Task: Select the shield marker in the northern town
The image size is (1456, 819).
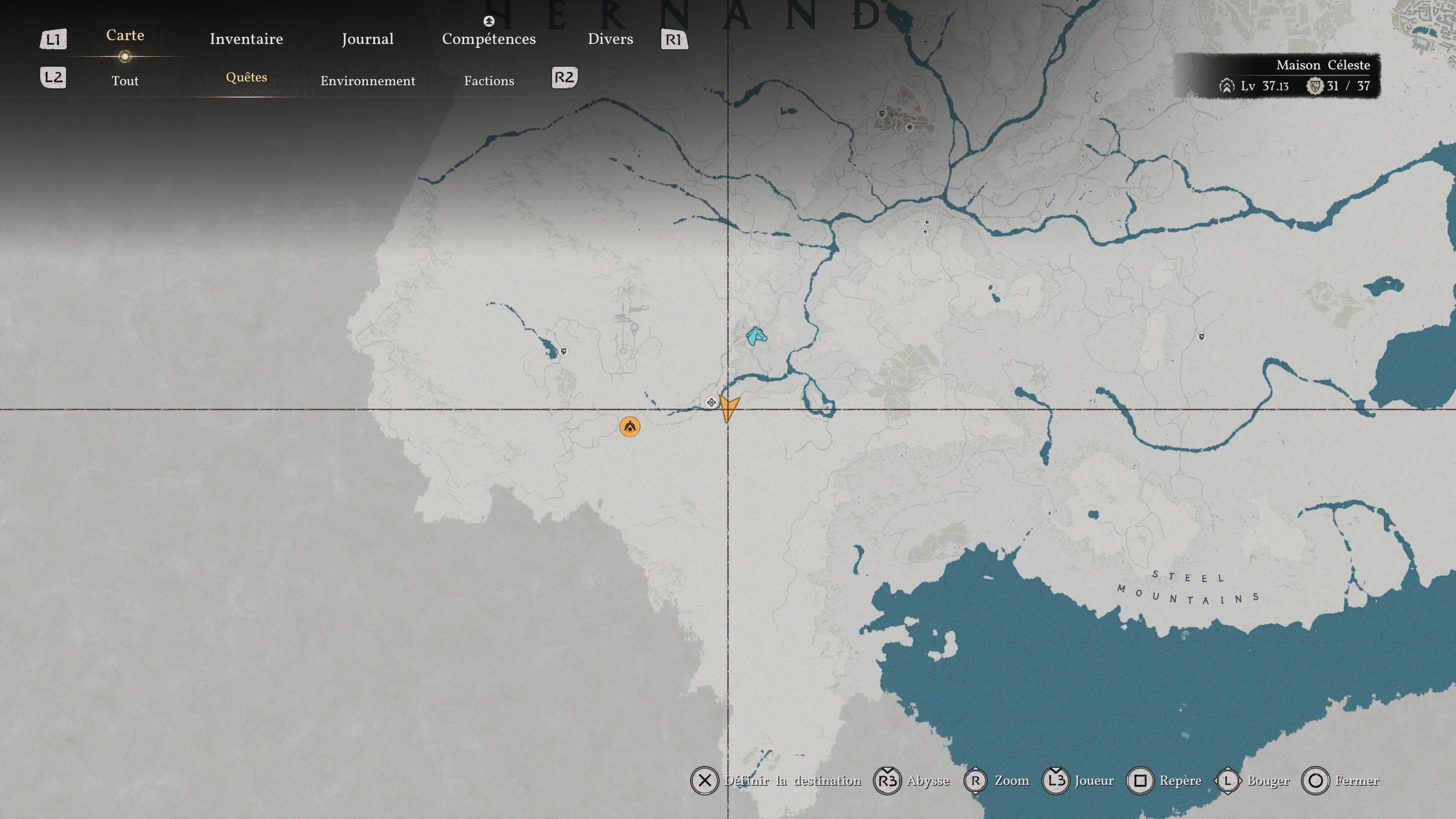Action: point(881,114)
